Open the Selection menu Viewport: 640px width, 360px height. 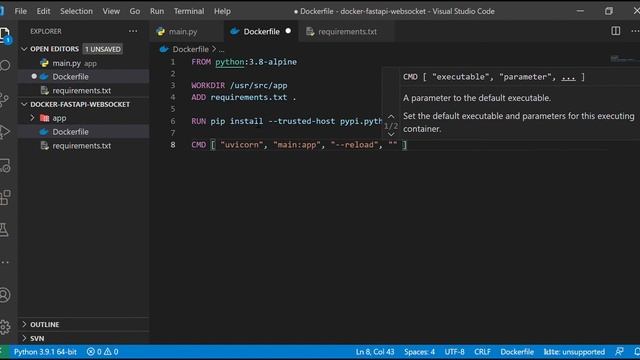[x=76, y=11]
